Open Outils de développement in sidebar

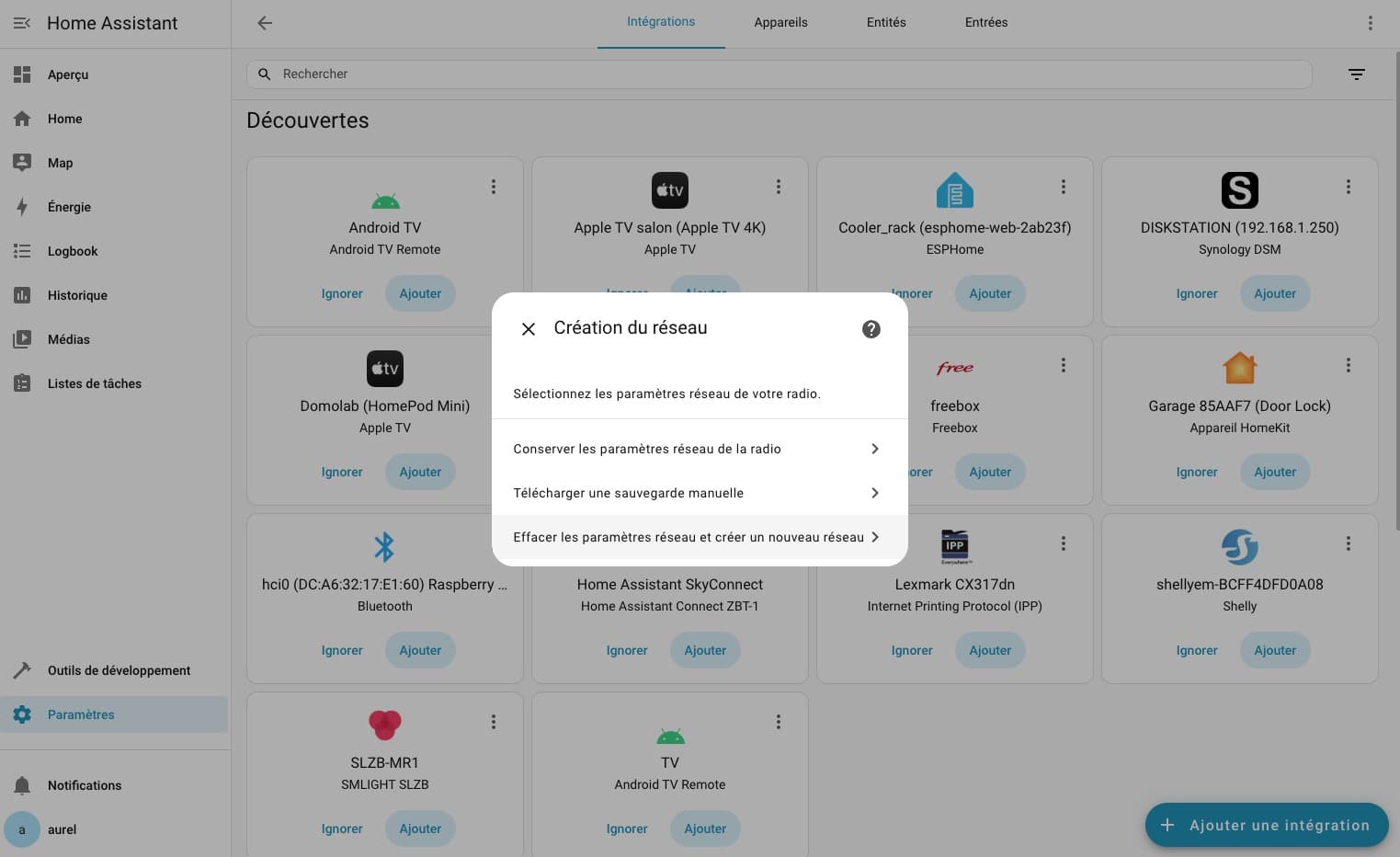point(119,670)
